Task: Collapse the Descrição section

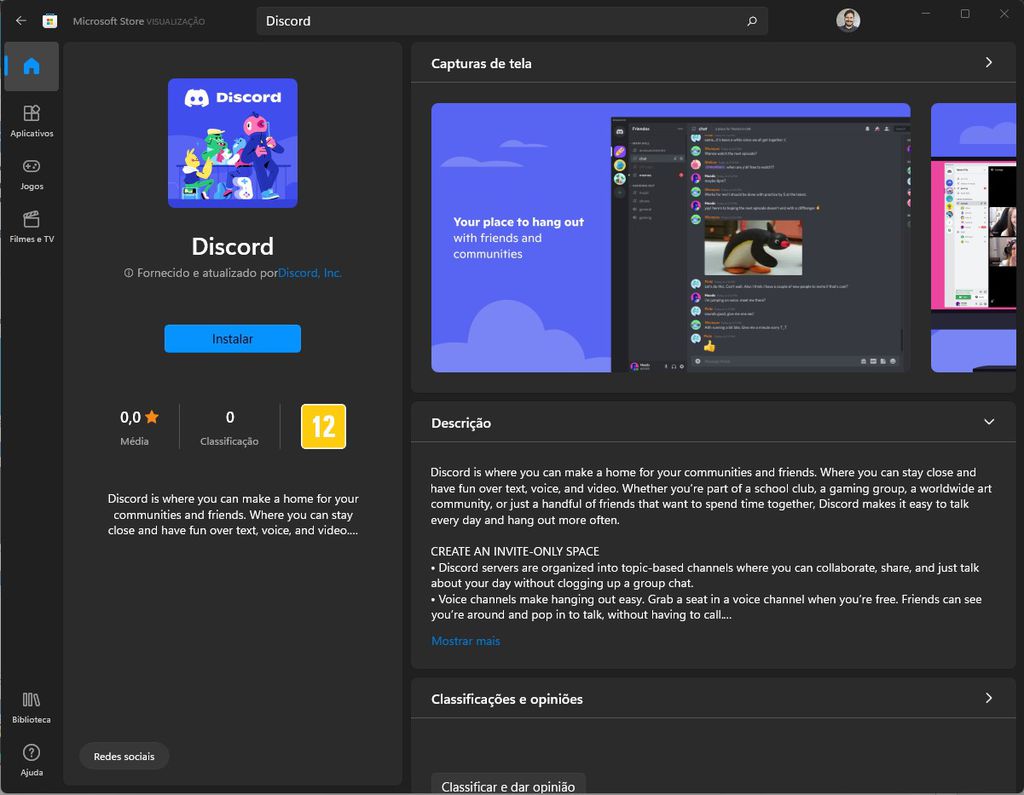Action: [989, 422]
